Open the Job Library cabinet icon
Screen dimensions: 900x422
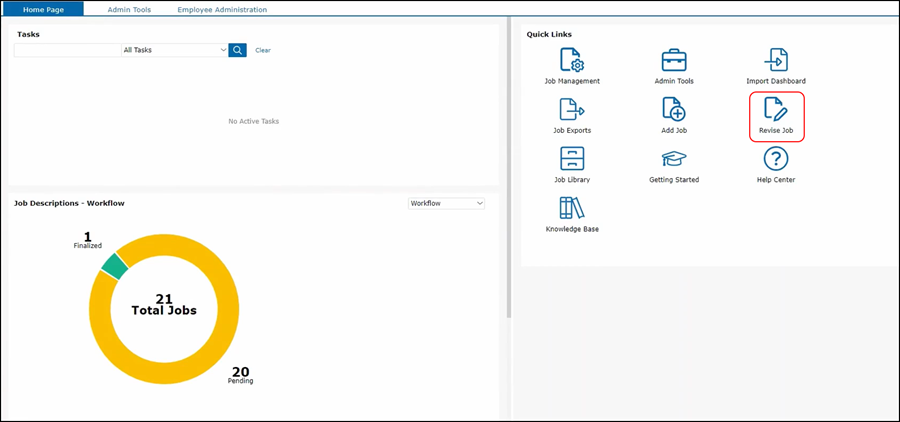pos(572,158)
